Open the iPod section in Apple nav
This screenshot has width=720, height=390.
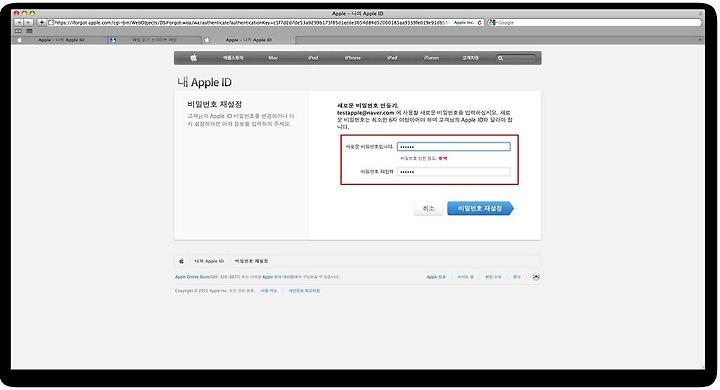coord(313,58)
